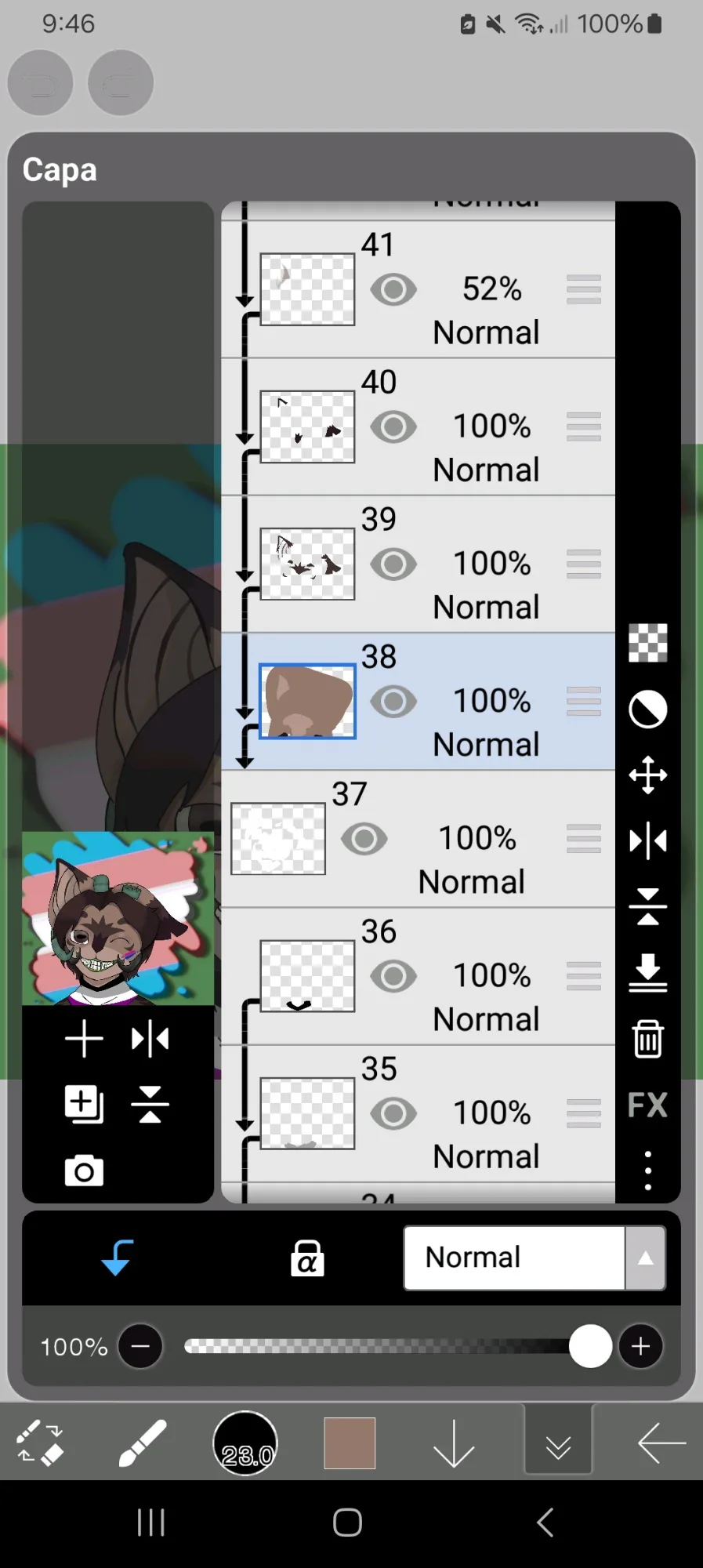Select layer 37 row

[x=419, y=839]
